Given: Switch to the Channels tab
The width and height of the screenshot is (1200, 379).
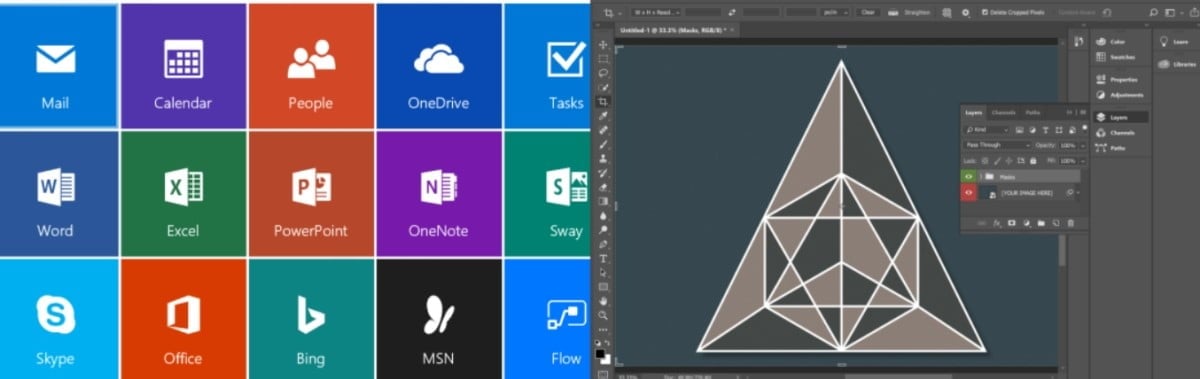Looking at the screenshot, I should [1003, 112].
